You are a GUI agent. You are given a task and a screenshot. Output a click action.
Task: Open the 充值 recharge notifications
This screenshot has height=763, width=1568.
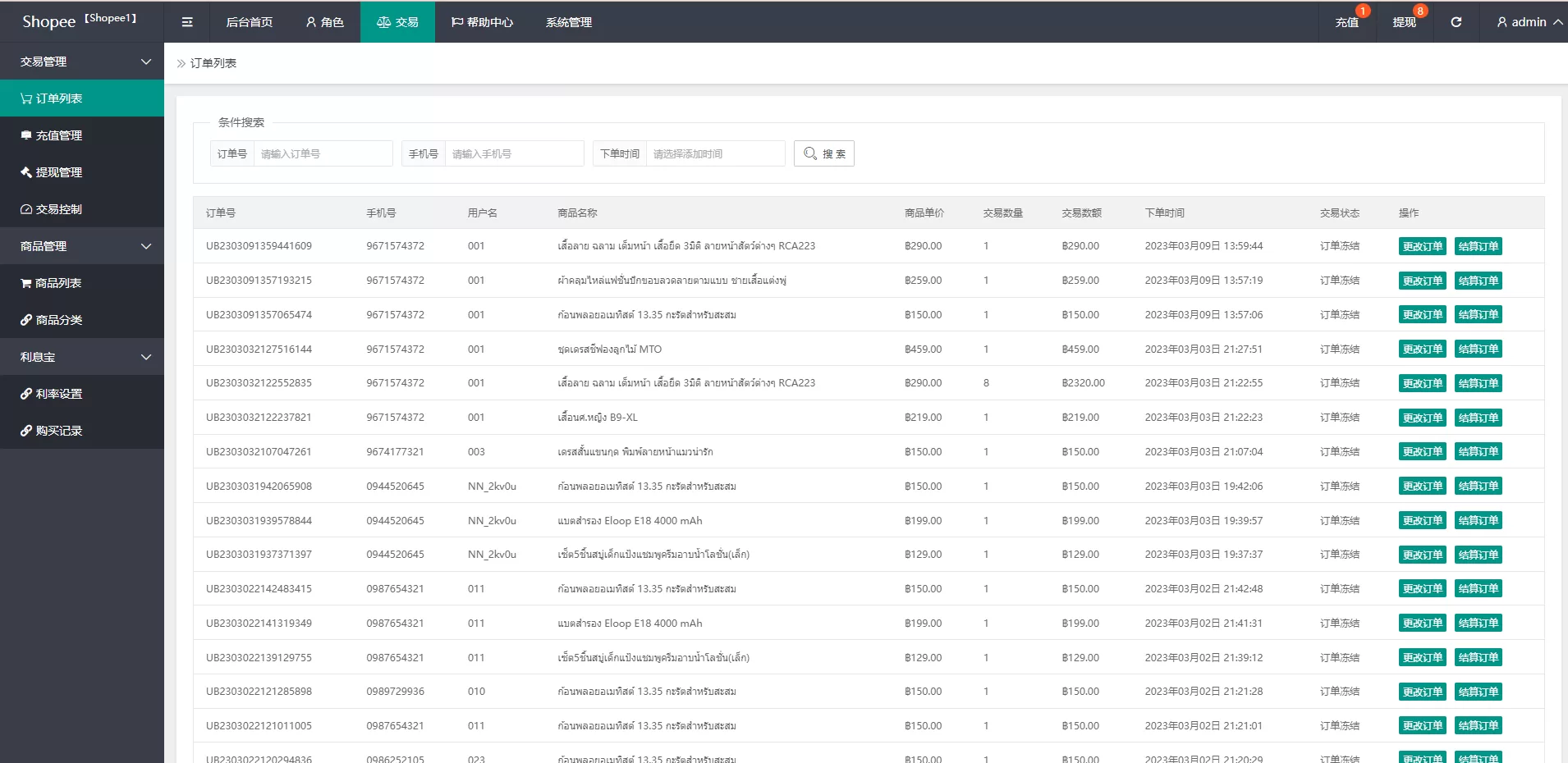click(x=1346, y=22)
